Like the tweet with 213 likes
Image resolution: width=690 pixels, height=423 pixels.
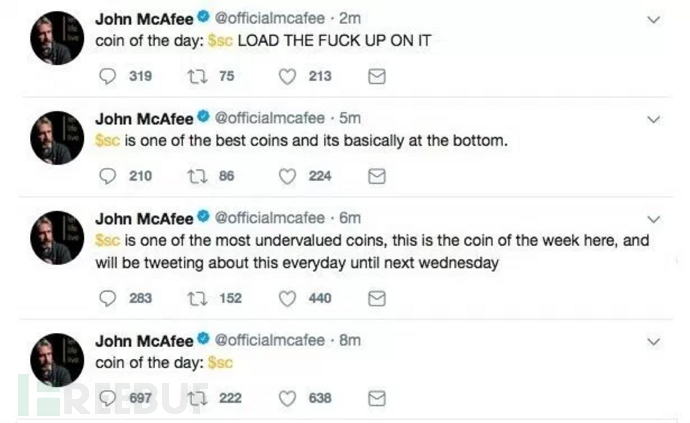(x=288, y=76)
